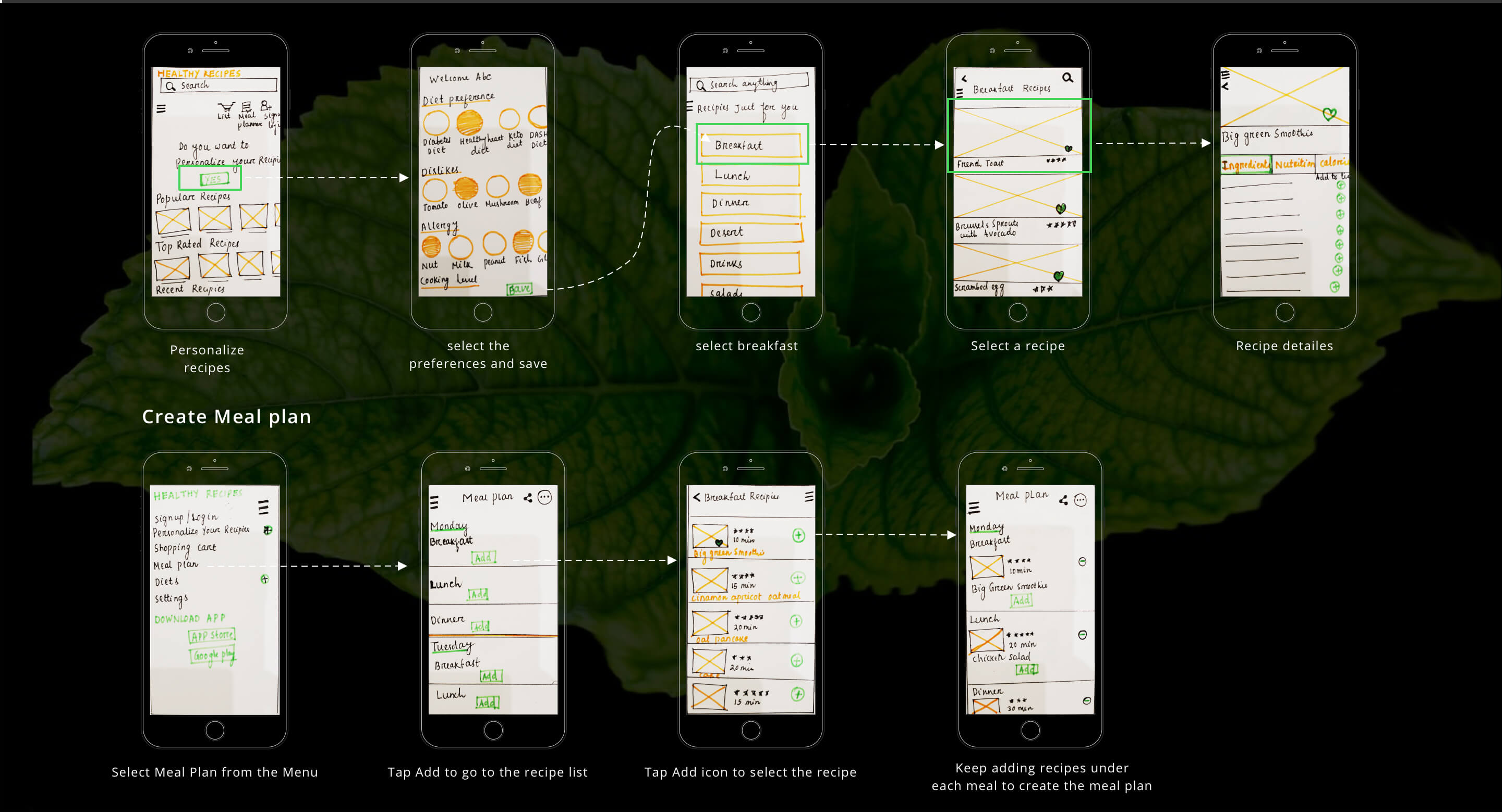Viewport: 1504px width, 812px height.
Task: Open the hamburger menu below the Search box
Action: pos(161,108)
